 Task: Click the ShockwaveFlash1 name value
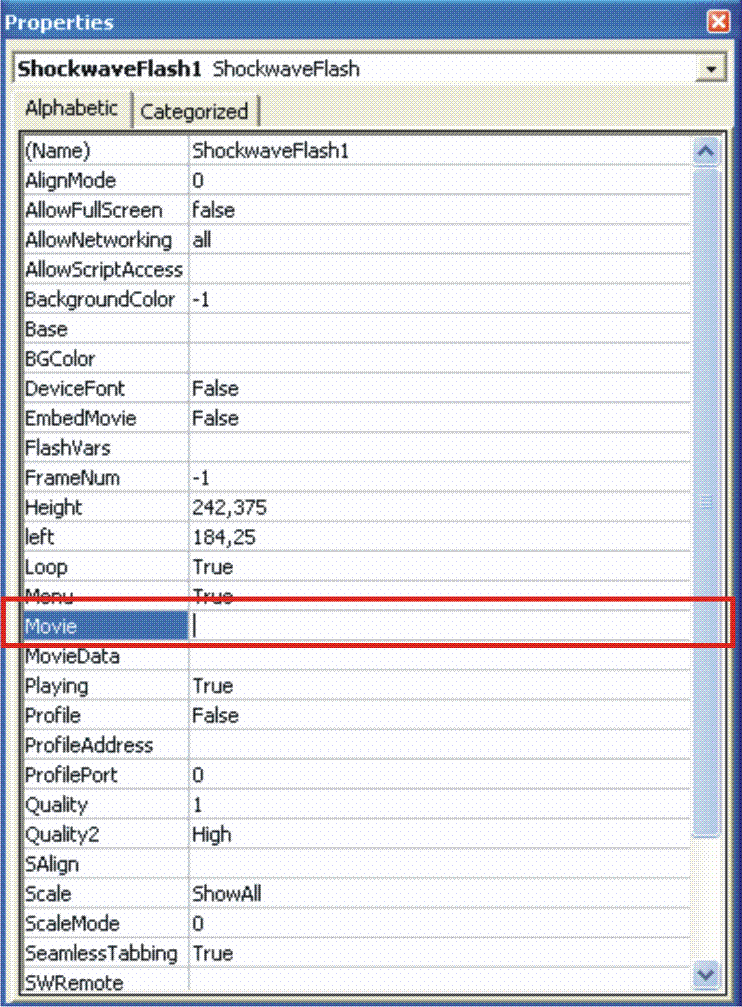click(x=270, y=151)
